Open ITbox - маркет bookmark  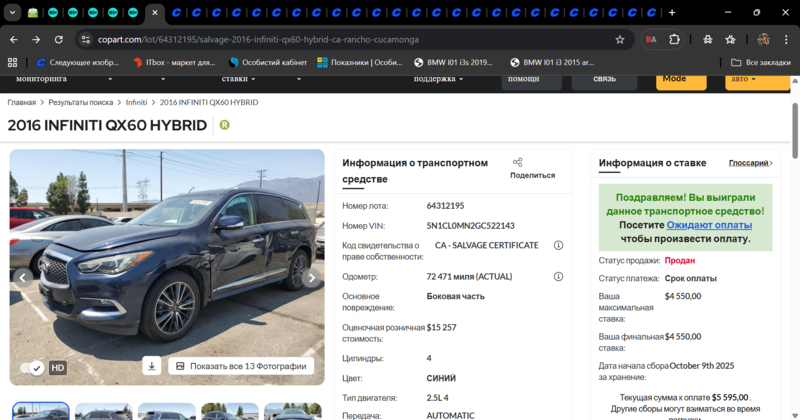[x=173, y=62]
